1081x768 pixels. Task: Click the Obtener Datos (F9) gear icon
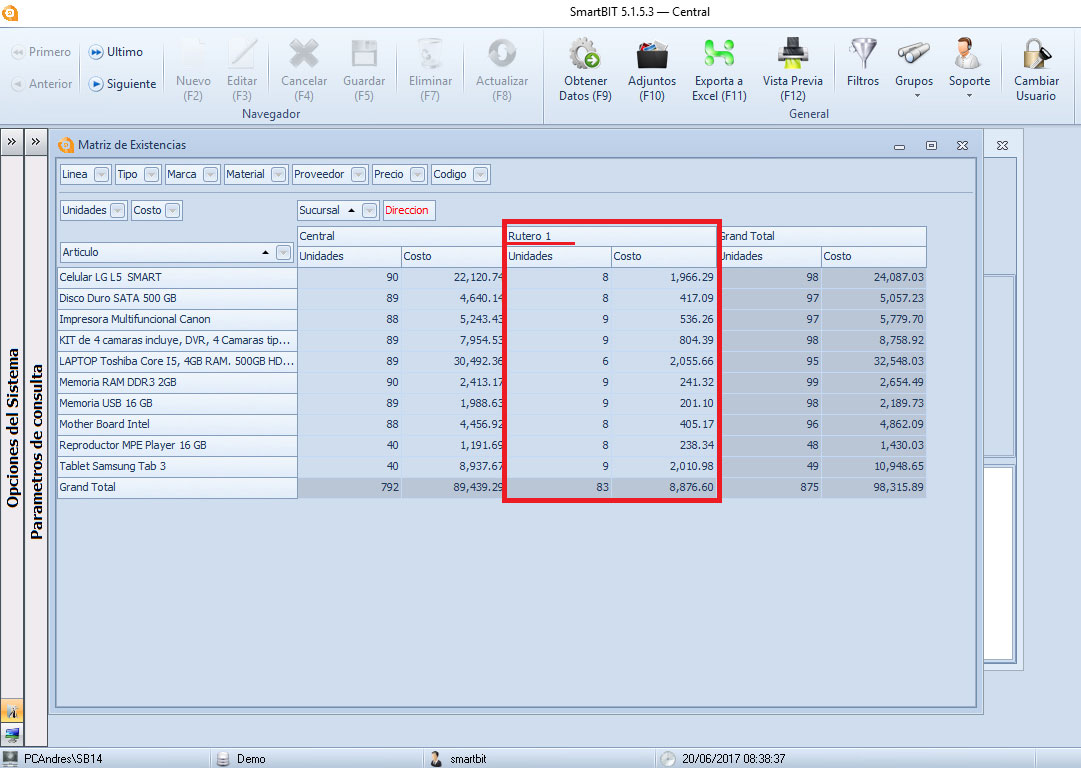pos(585,54)
